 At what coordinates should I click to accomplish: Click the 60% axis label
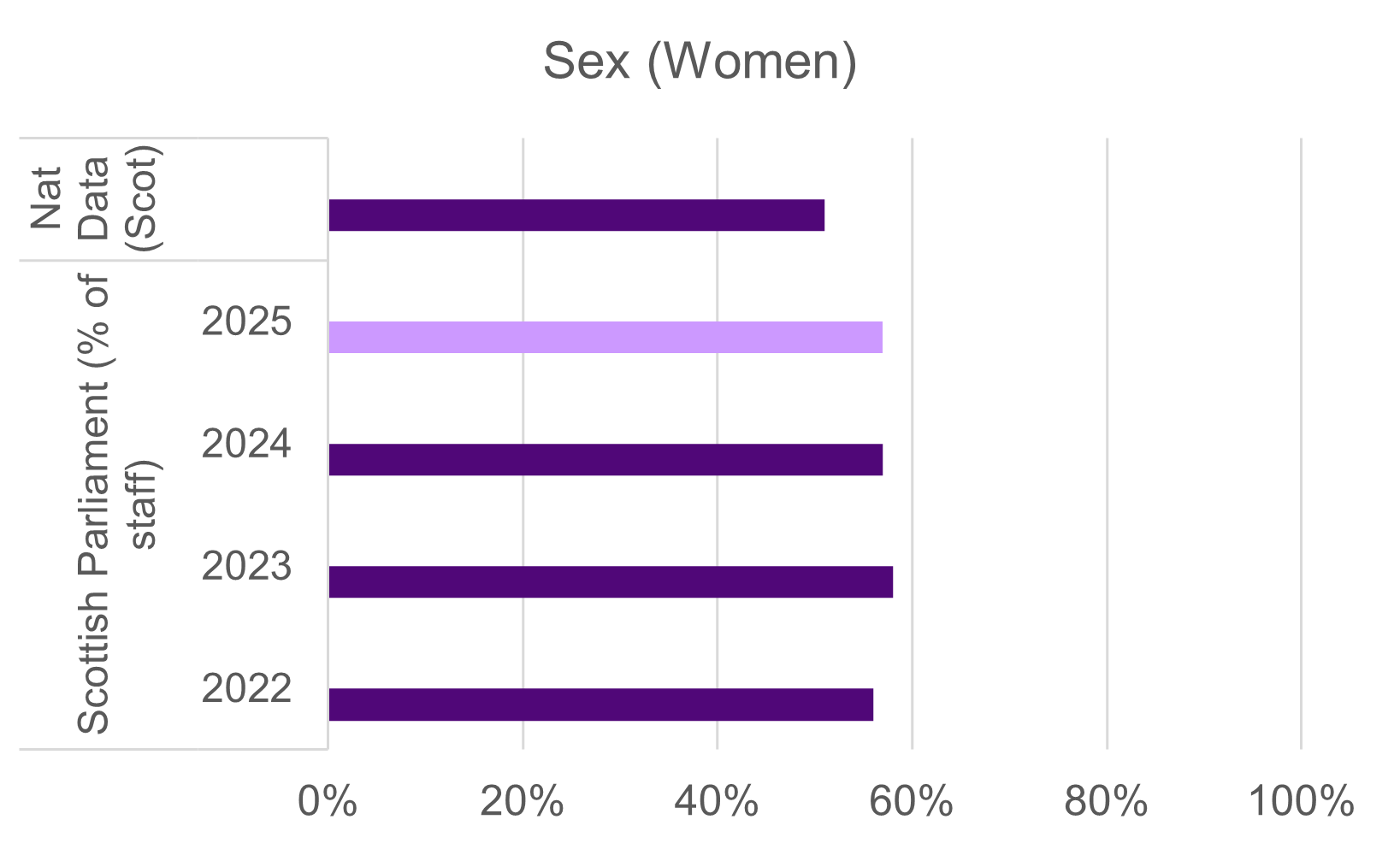point(912,803)
